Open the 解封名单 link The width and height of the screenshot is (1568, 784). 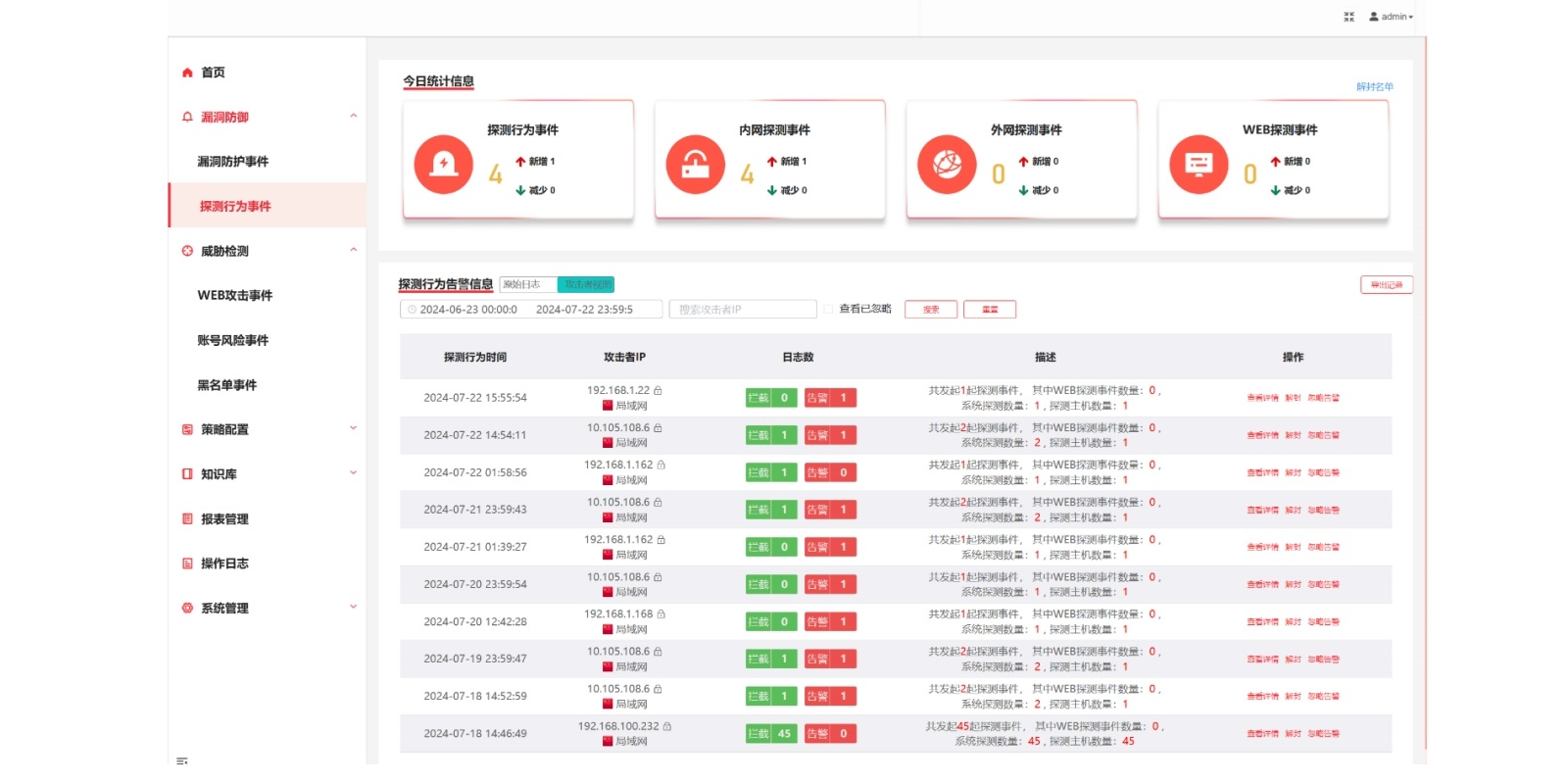[1374, 87]
